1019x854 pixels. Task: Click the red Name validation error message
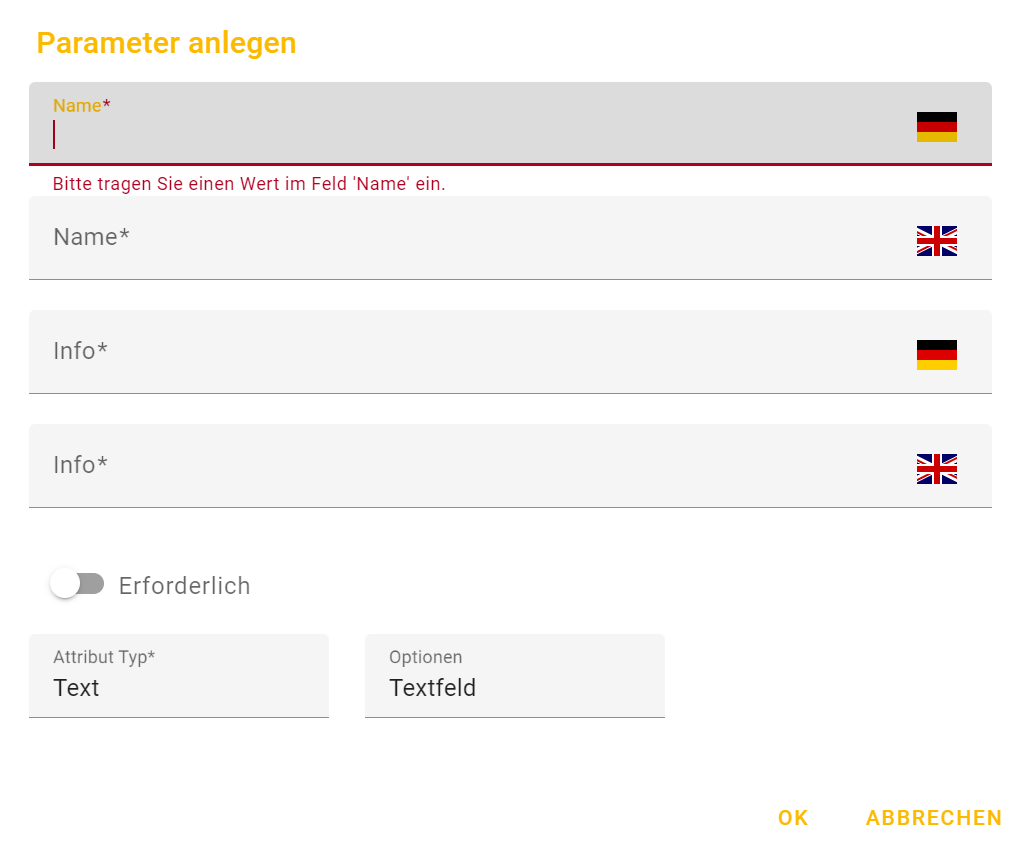click(x=249, y=184)
